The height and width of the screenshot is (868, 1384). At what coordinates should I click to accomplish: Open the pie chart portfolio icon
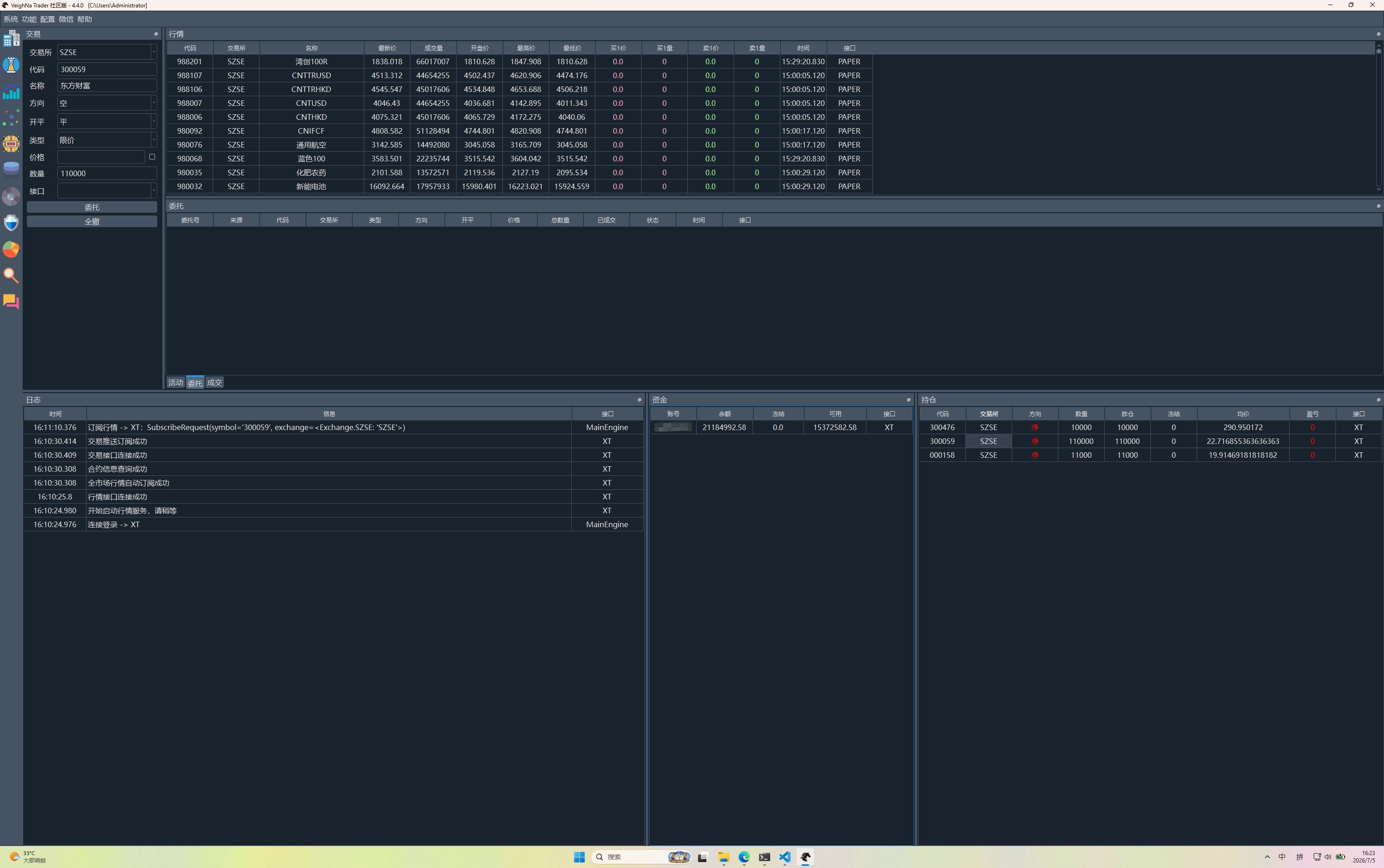click(11, 249)
